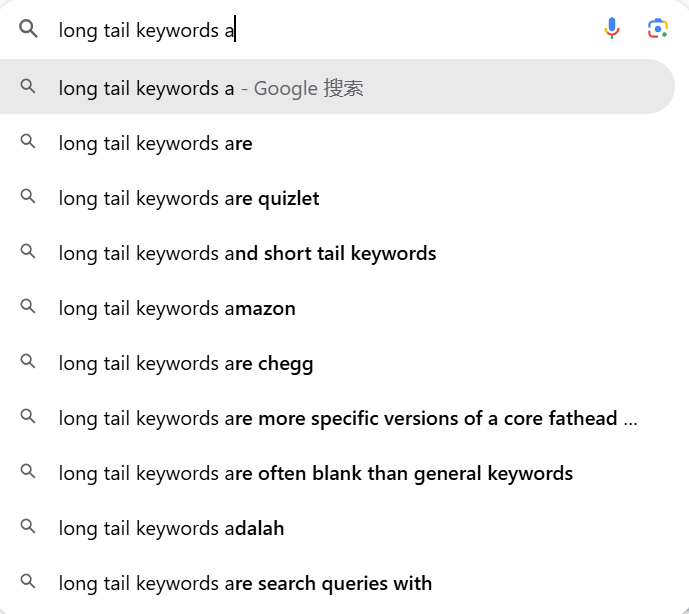Select the "long tail keywords a - Google" suggestion

coord(211,88)
